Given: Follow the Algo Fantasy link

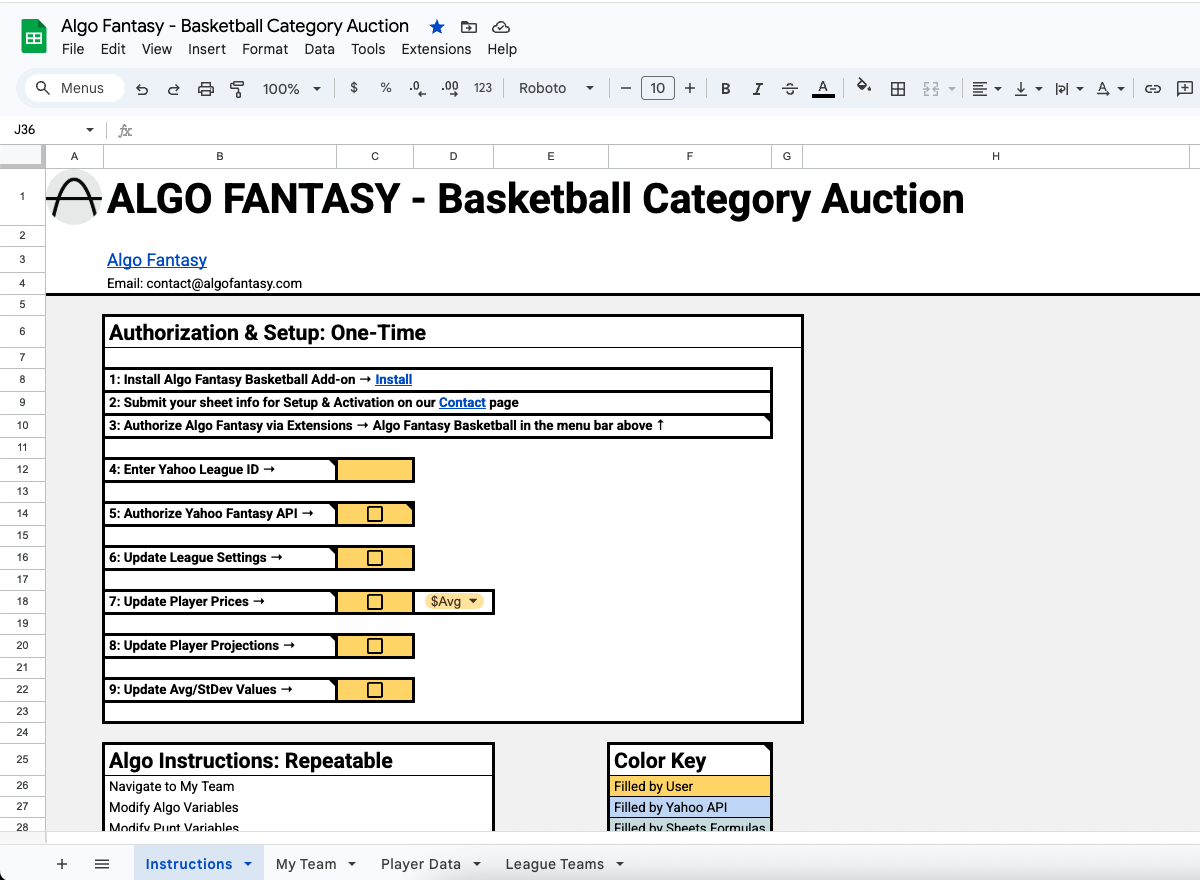Looking at the screenshot, I should tap(157, 260).
